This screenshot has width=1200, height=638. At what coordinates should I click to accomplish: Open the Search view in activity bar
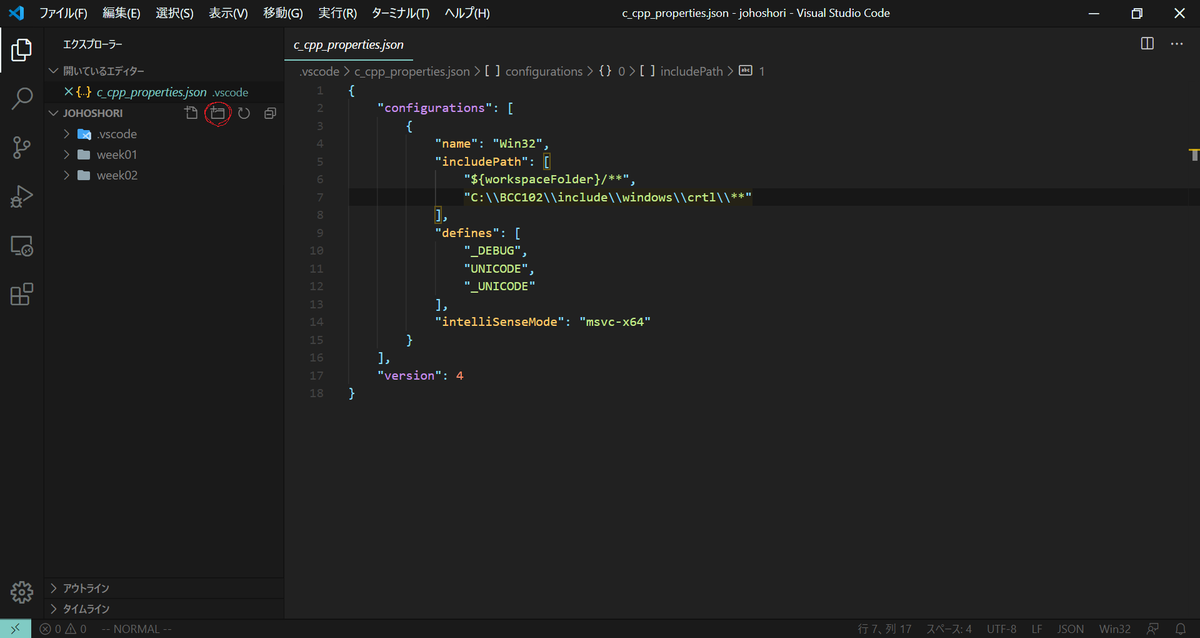(x=22, y=98)
